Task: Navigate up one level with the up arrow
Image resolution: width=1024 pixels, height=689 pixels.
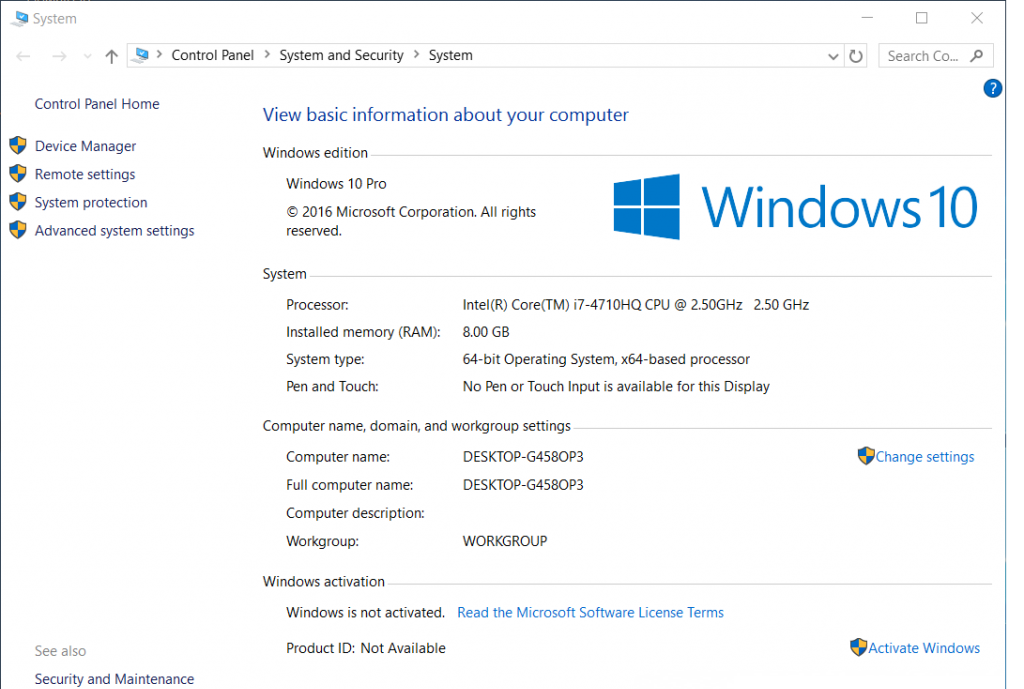Action: (111, 56)
